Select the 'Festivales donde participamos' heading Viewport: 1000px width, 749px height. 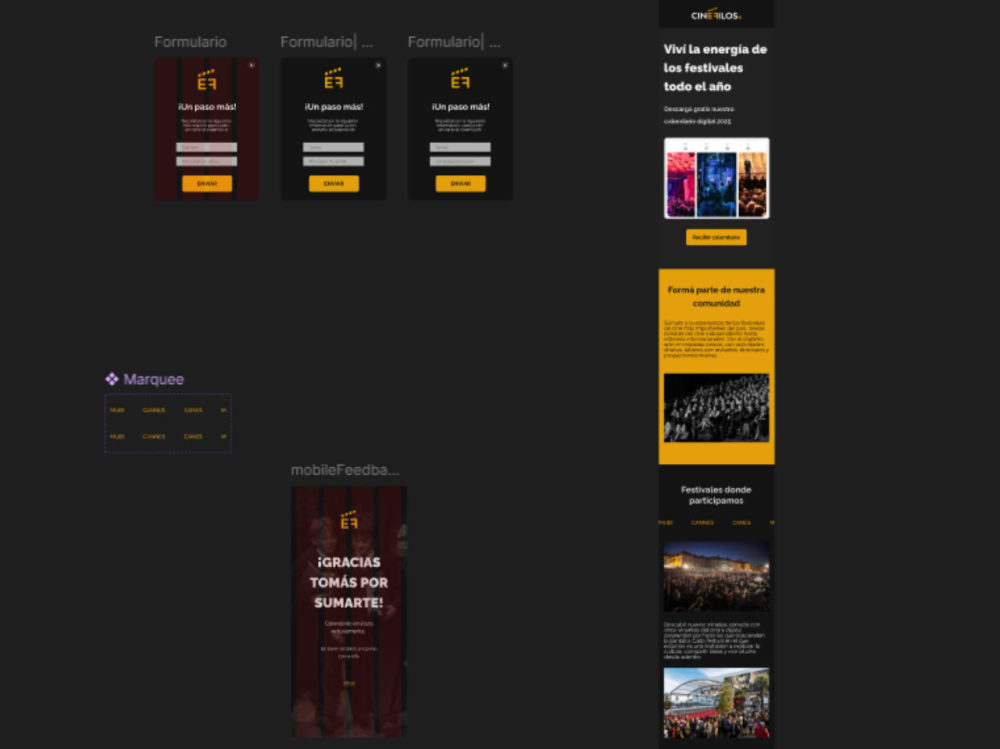[716, 495]
